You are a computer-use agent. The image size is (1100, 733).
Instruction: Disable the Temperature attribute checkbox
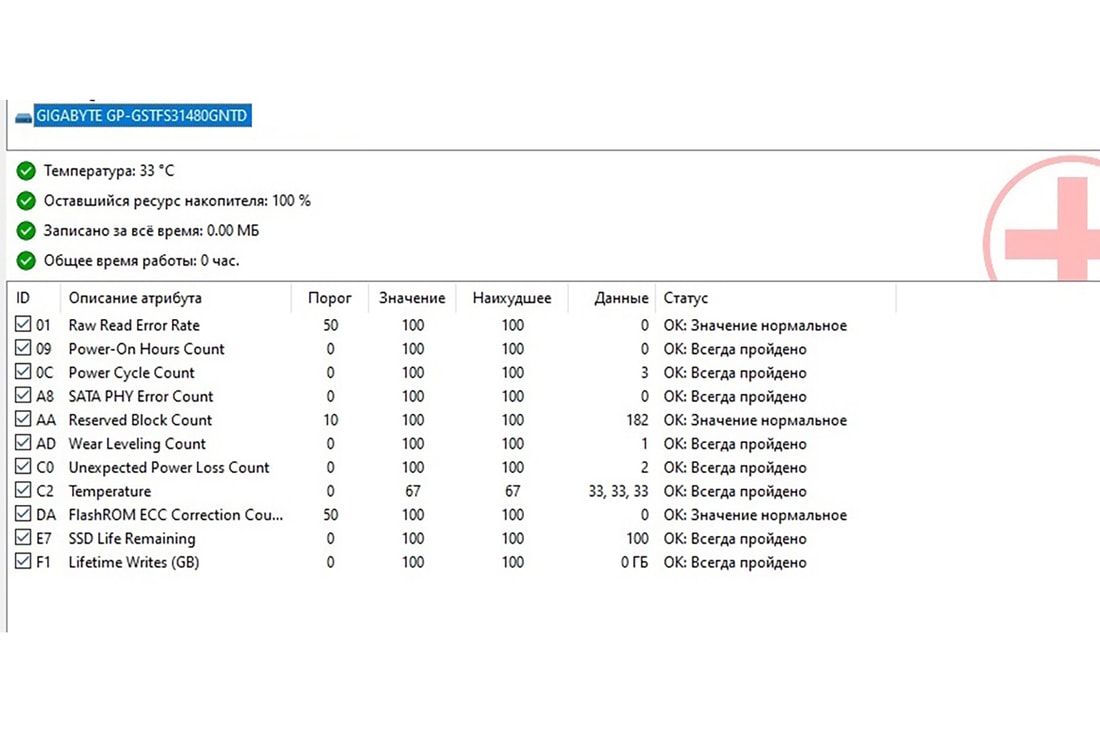click(x=24, y=491)
